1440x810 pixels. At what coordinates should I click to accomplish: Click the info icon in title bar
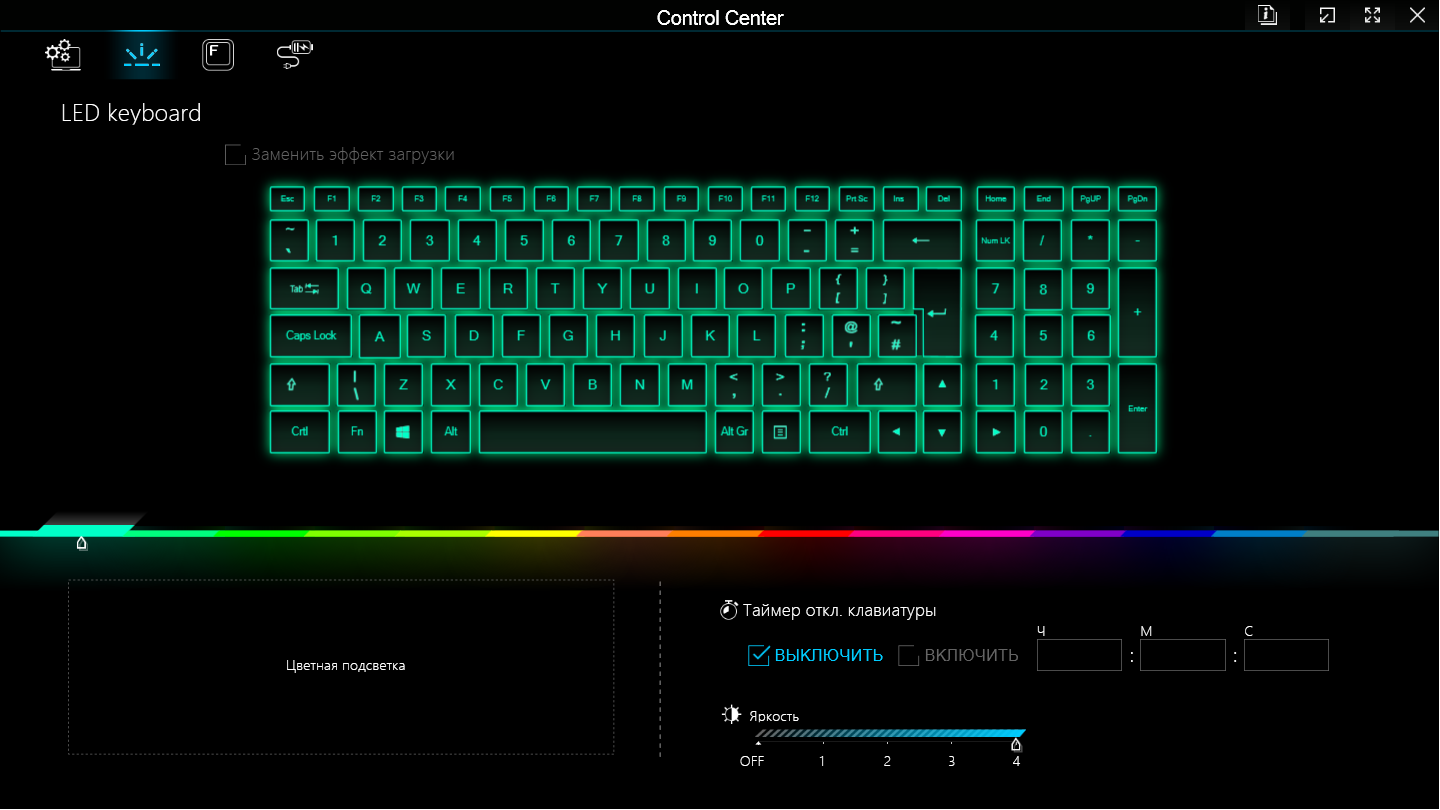pos(1268,15)
